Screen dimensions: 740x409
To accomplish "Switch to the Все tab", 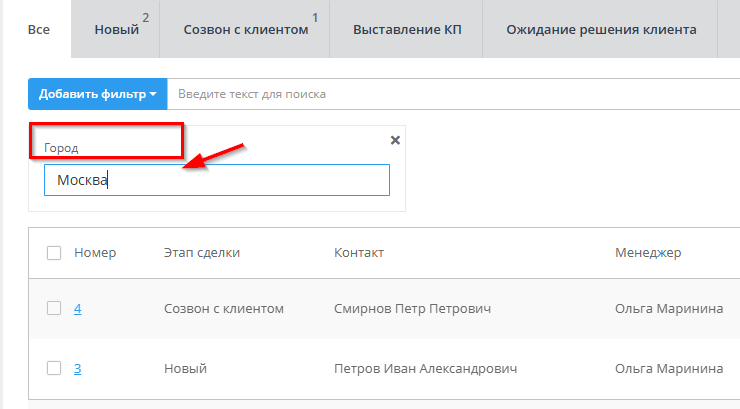I will [x=39, y=29].
